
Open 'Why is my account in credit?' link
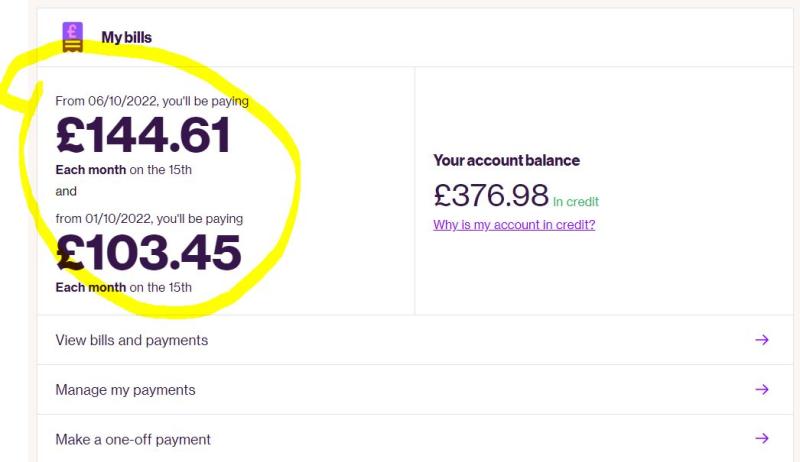click(514, 225)
